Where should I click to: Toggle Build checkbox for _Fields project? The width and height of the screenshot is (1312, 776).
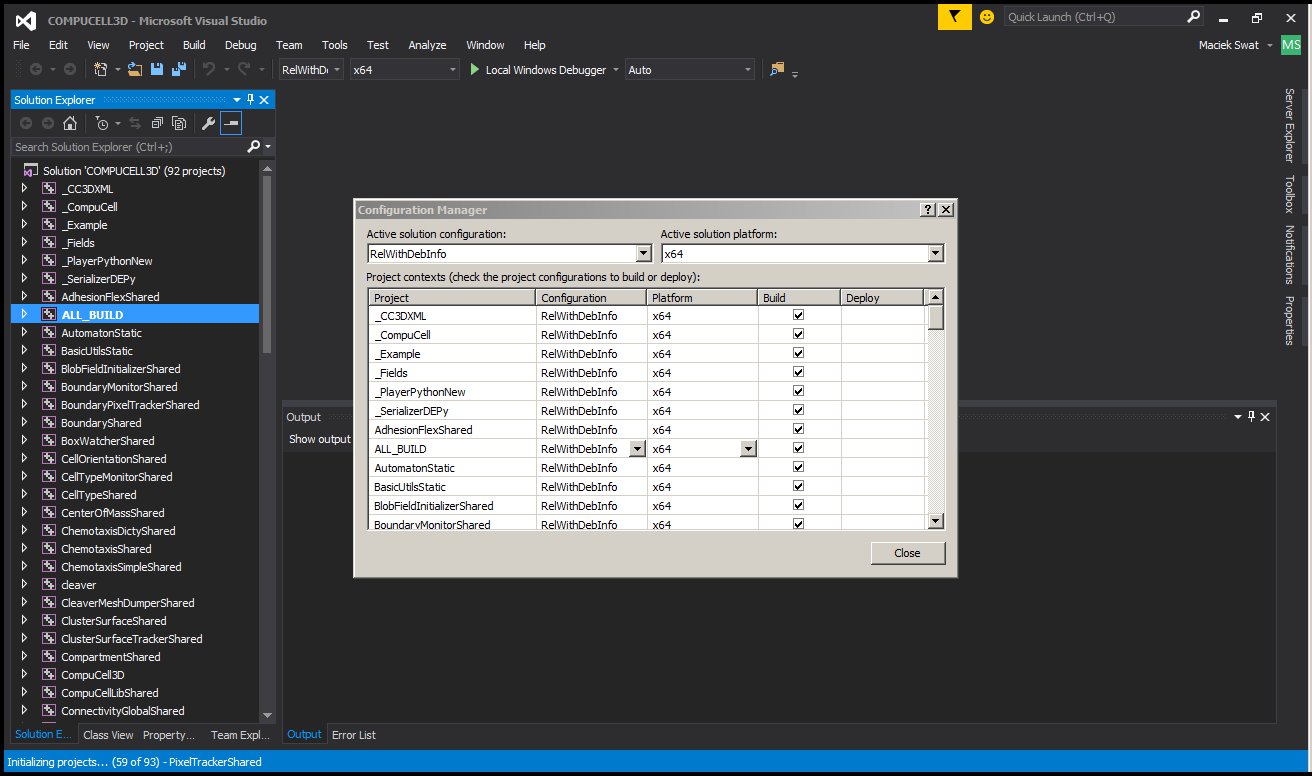coord(798,373)
